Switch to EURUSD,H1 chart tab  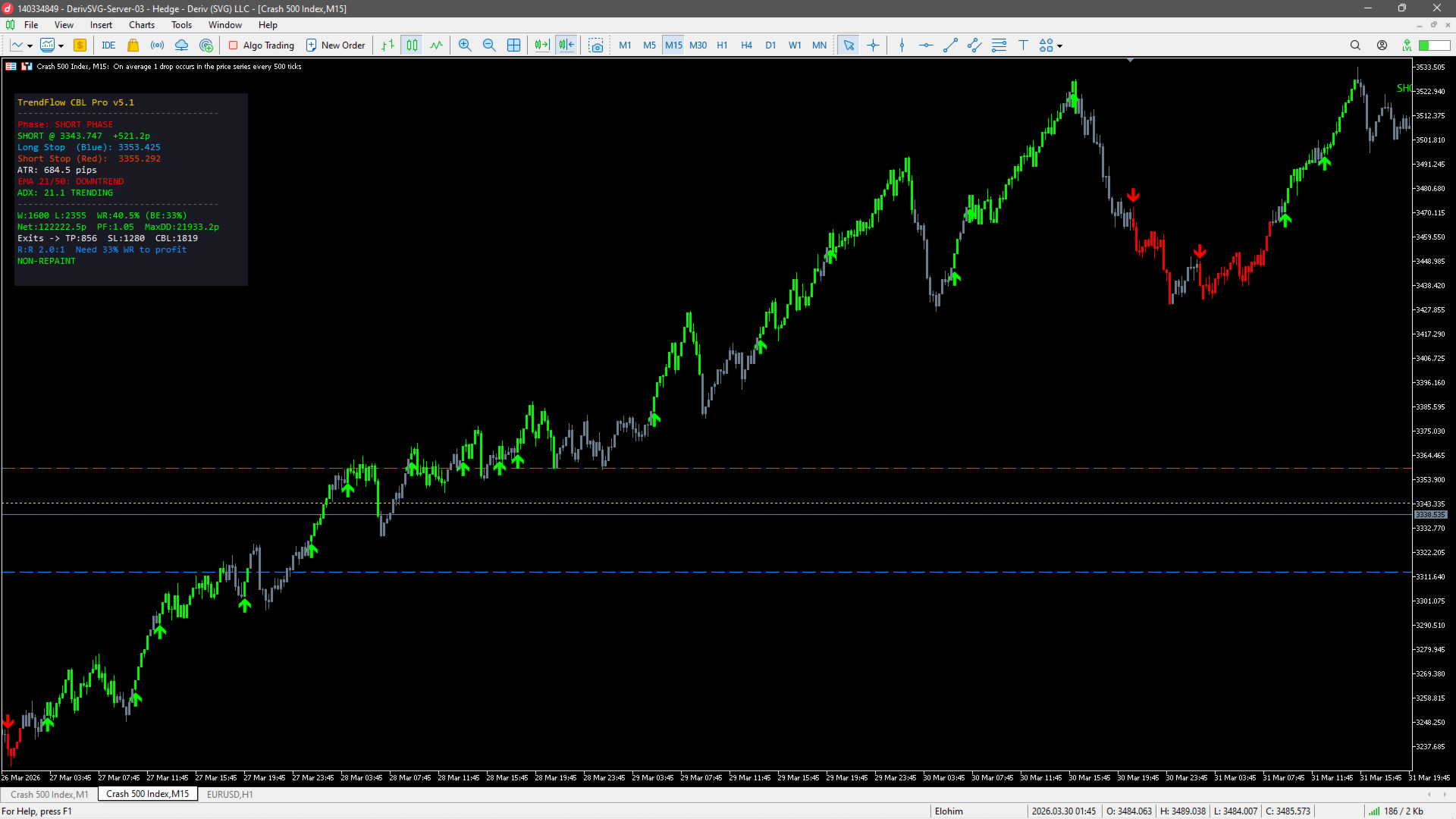click(x=230, y=794)
